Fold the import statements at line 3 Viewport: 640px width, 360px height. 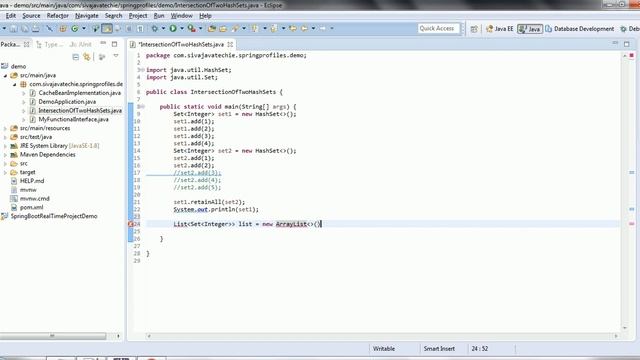coord(141,70)
